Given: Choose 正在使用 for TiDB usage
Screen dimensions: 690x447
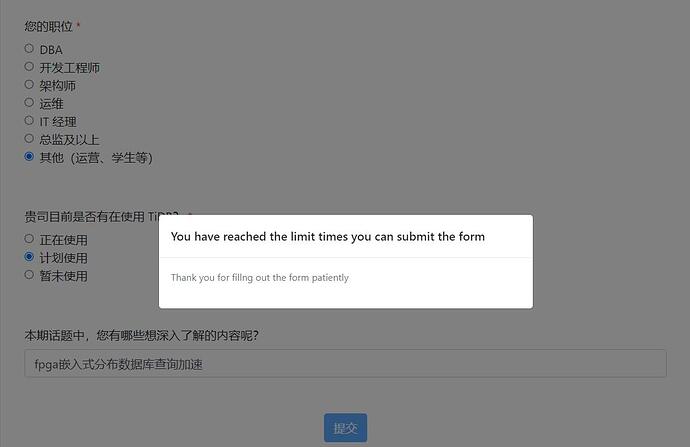Looking at the screenshot, I should coord(29,239).
